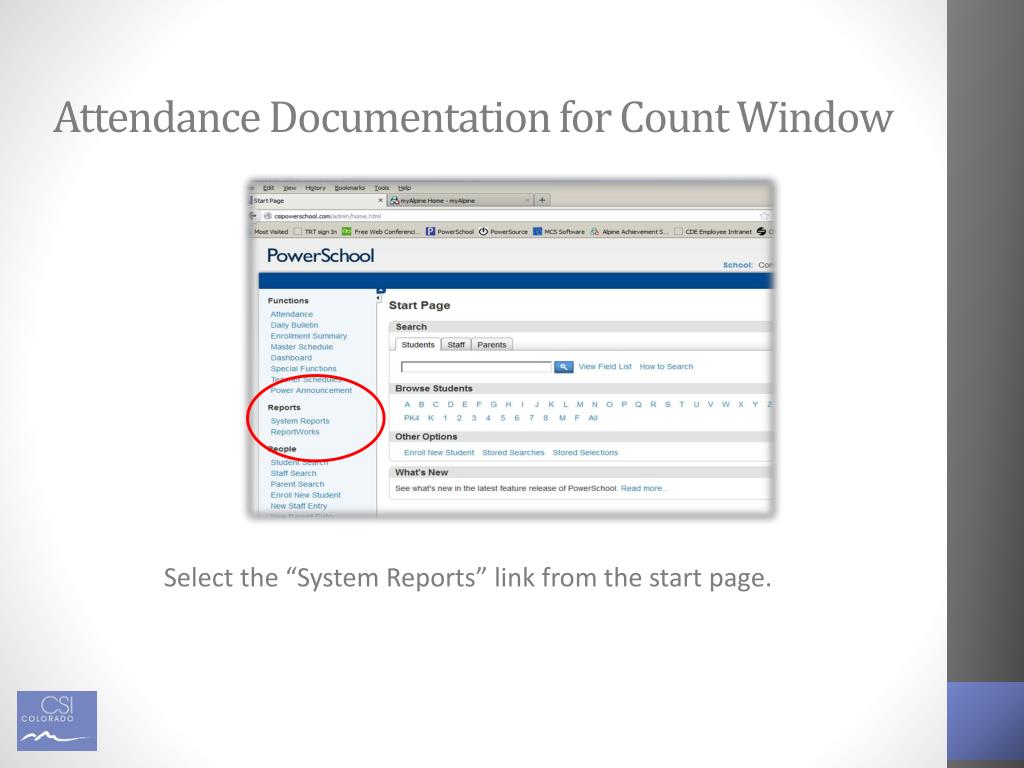Open the New Staff Entry link
Image resolution: width=1024 pixels, height=768 pixels.
pos(299,506)
